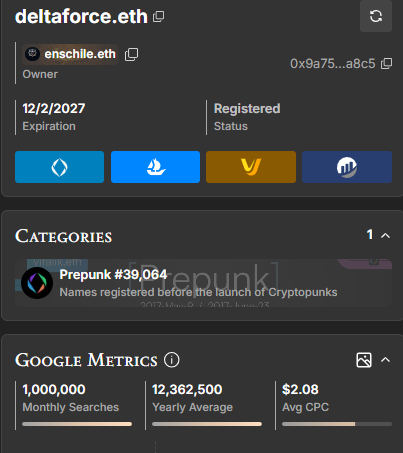This screenshot has height=453, width=403.
Task: Click the Prepunk category description text
Action: tap(198, 292)
